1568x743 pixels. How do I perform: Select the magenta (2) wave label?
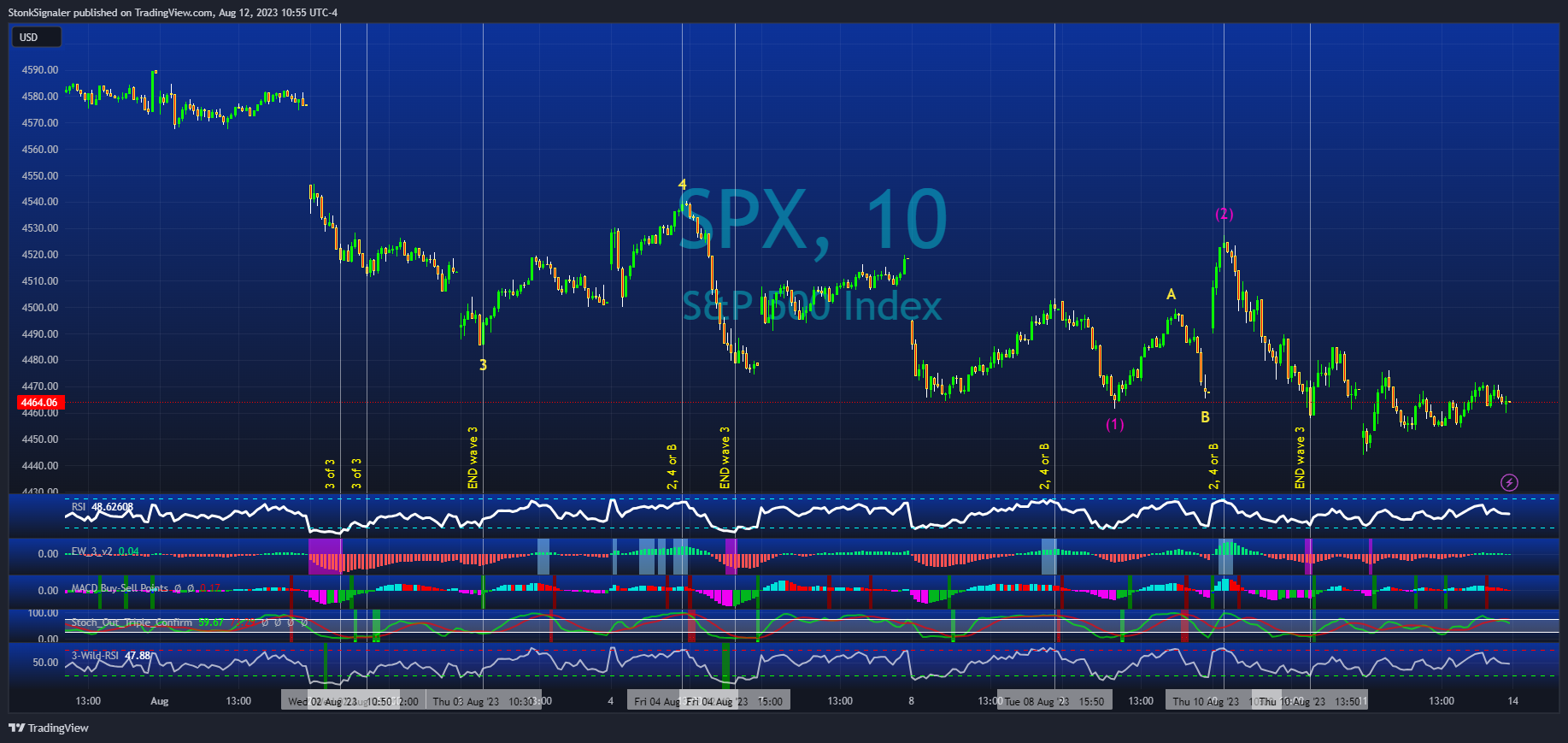click(1224, 214)
